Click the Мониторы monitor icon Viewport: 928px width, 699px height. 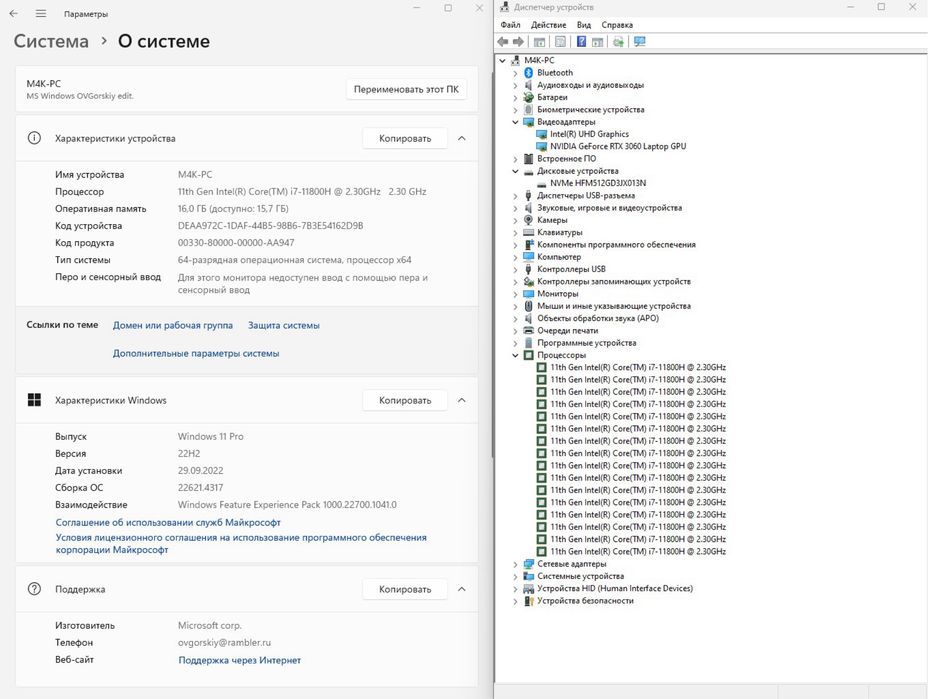tap(529, 294)
